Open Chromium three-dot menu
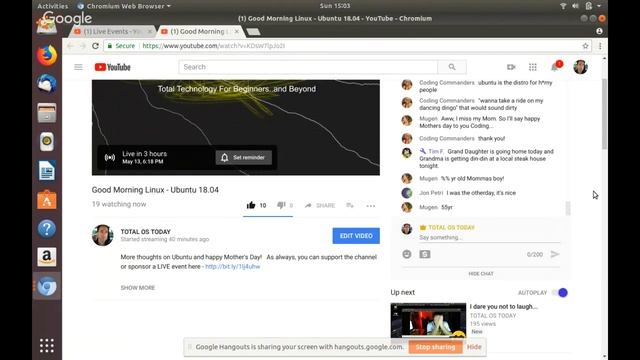This screenshot has height=360, width=640. pos(600,46)
